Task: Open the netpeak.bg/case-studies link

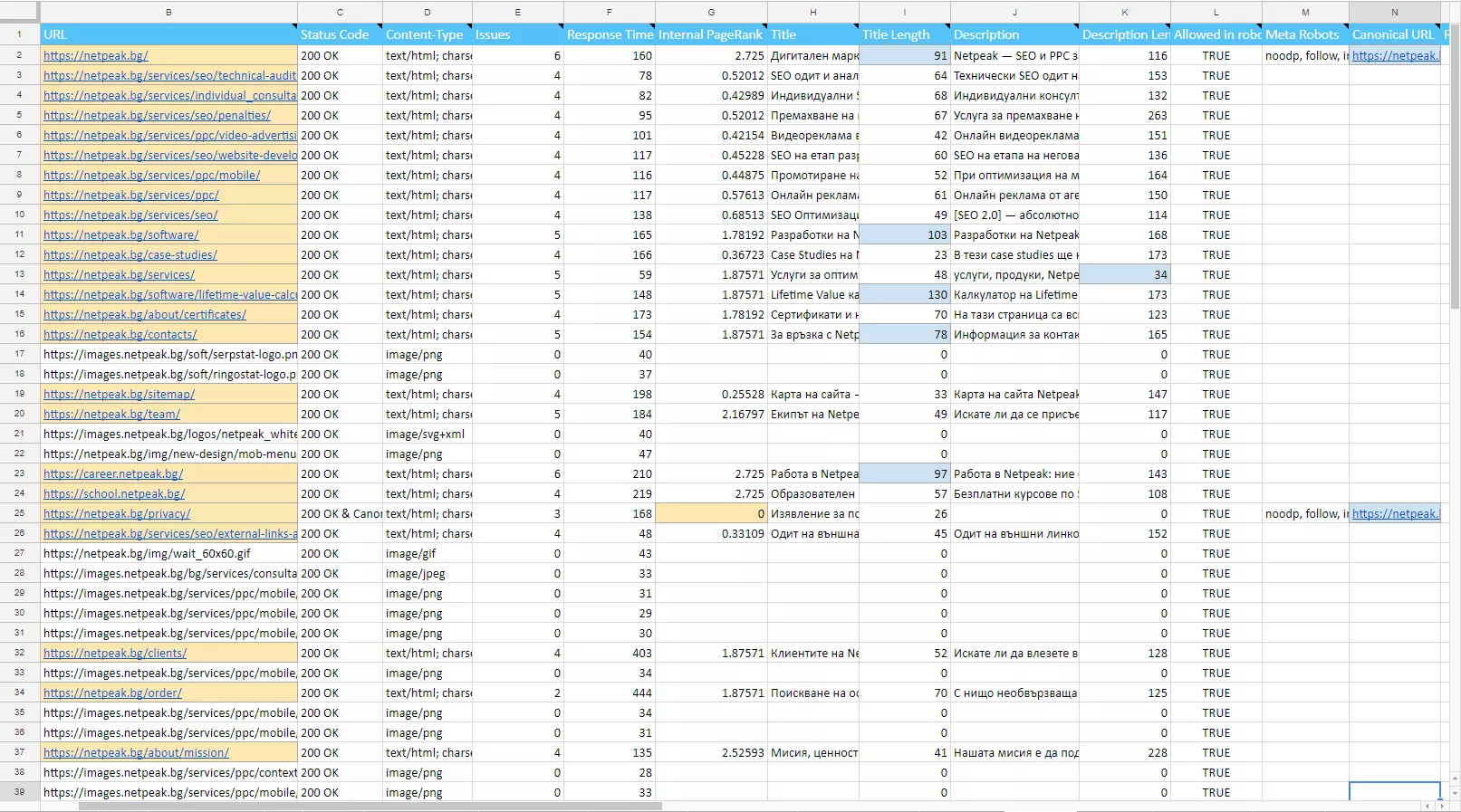Action: 130,255
